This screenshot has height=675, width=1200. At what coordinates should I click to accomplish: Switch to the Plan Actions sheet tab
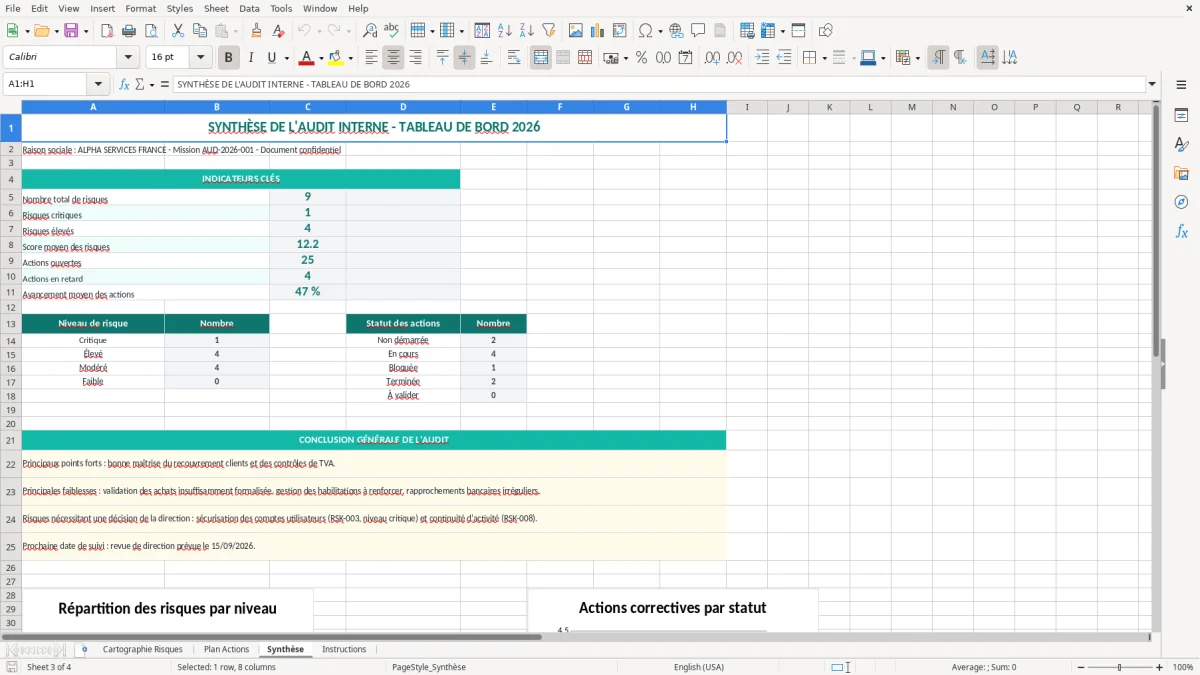(227, 649)
